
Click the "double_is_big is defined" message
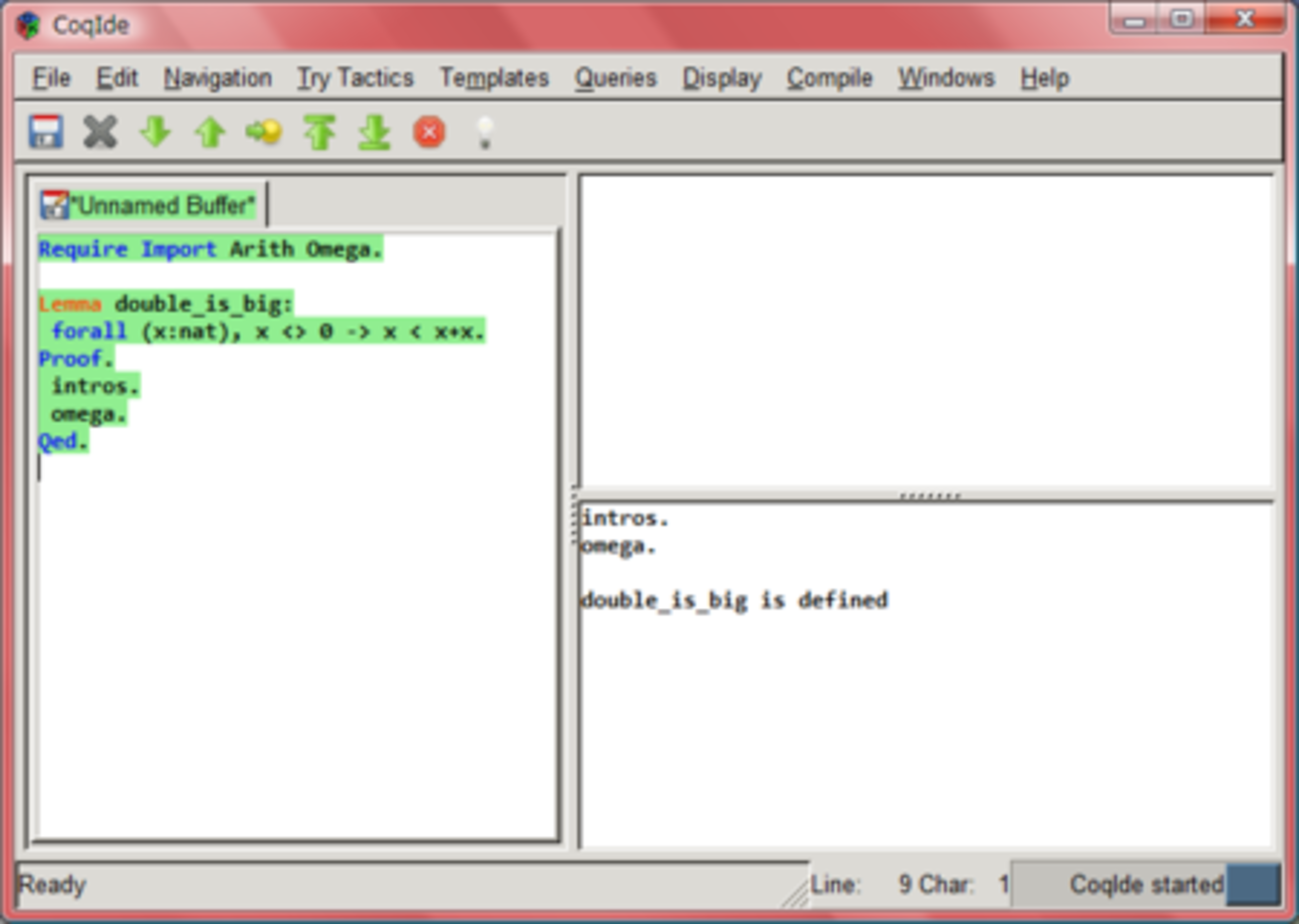(x=734, y=600)
